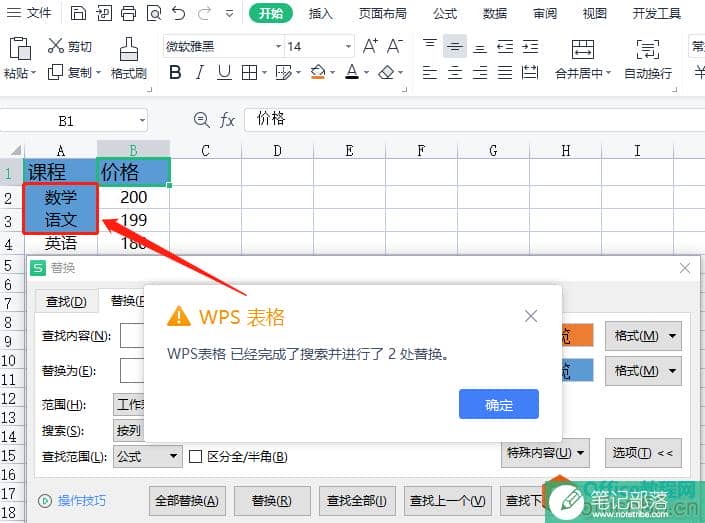Click the orange format preview swatch
This screenshot has width=705, height=523.
pyautogui.click(x=577, y=335)
